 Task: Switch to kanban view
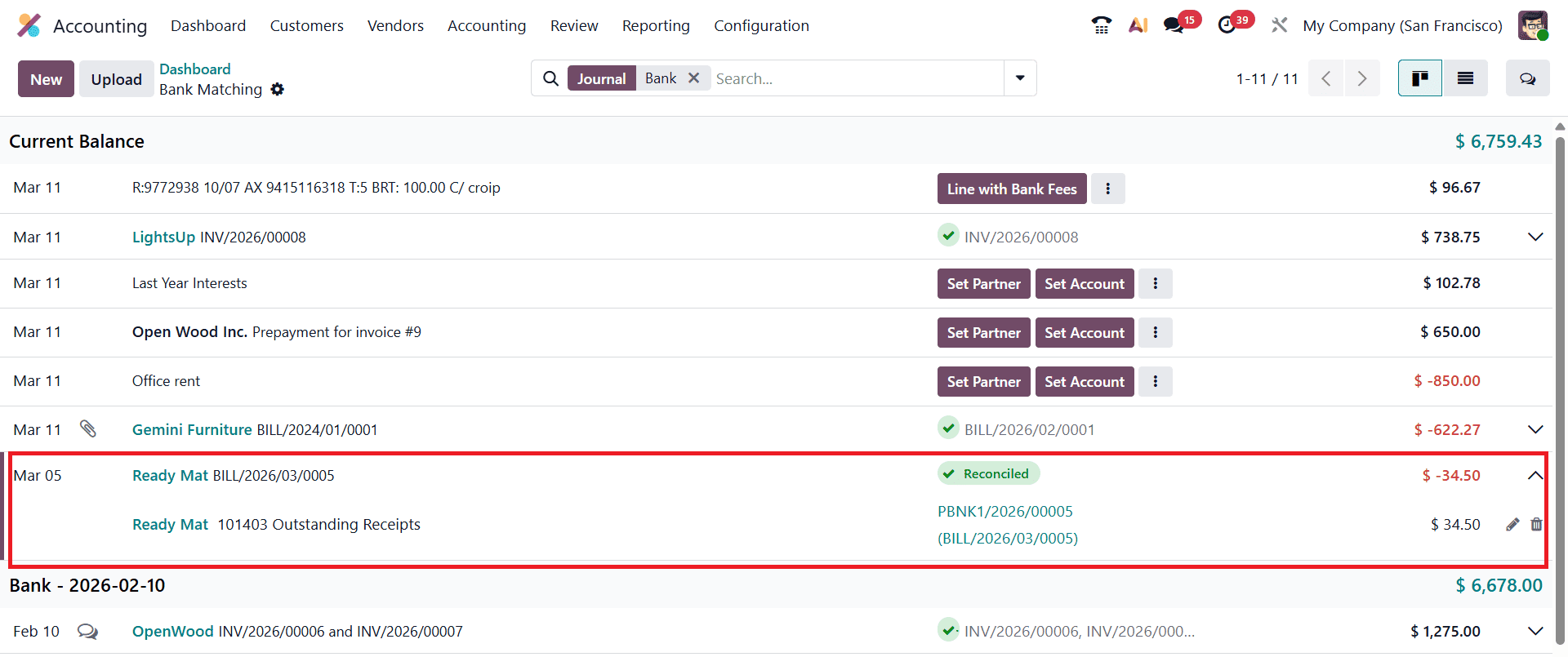pos(1420,78)
